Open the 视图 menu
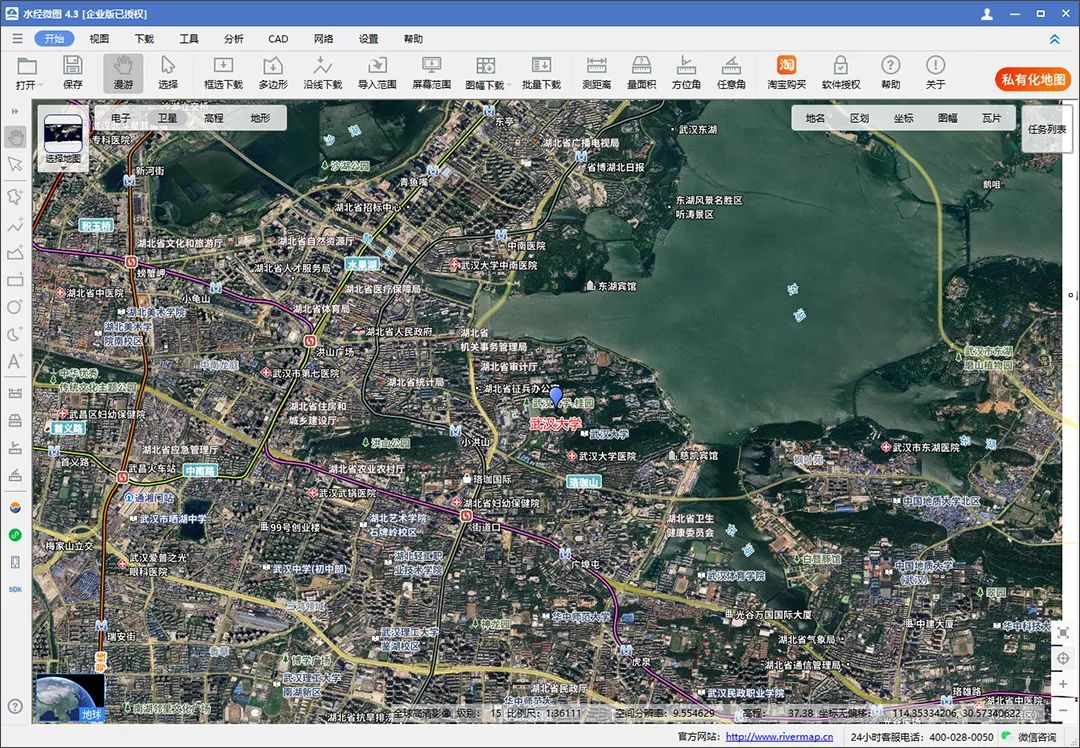 (99, 39)
